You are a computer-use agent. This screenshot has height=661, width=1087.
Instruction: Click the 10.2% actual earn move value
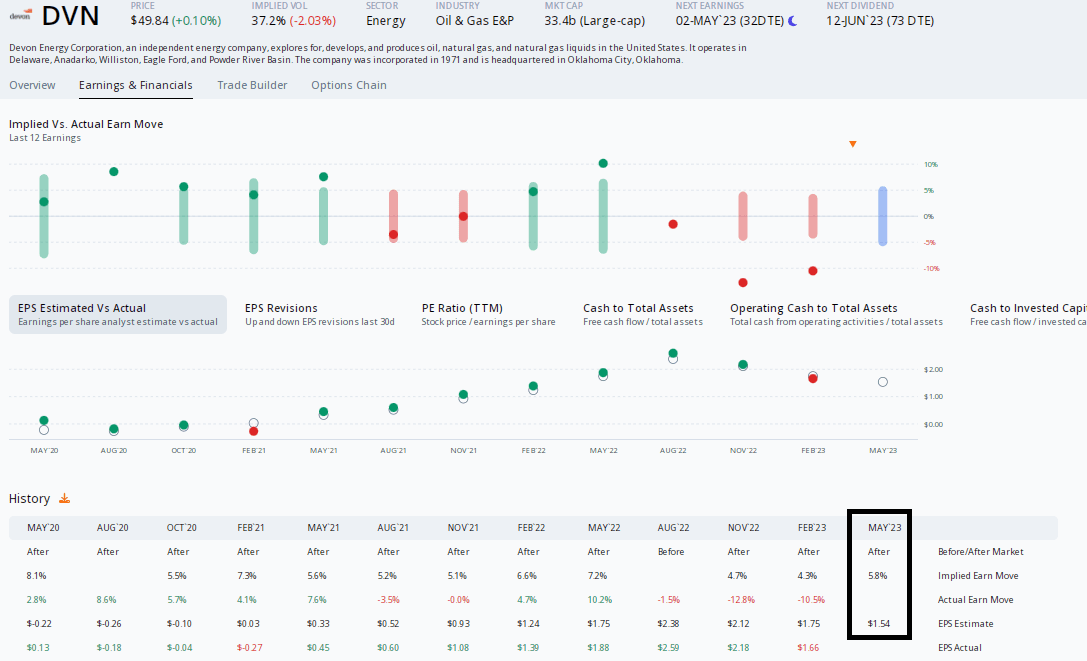600,600
